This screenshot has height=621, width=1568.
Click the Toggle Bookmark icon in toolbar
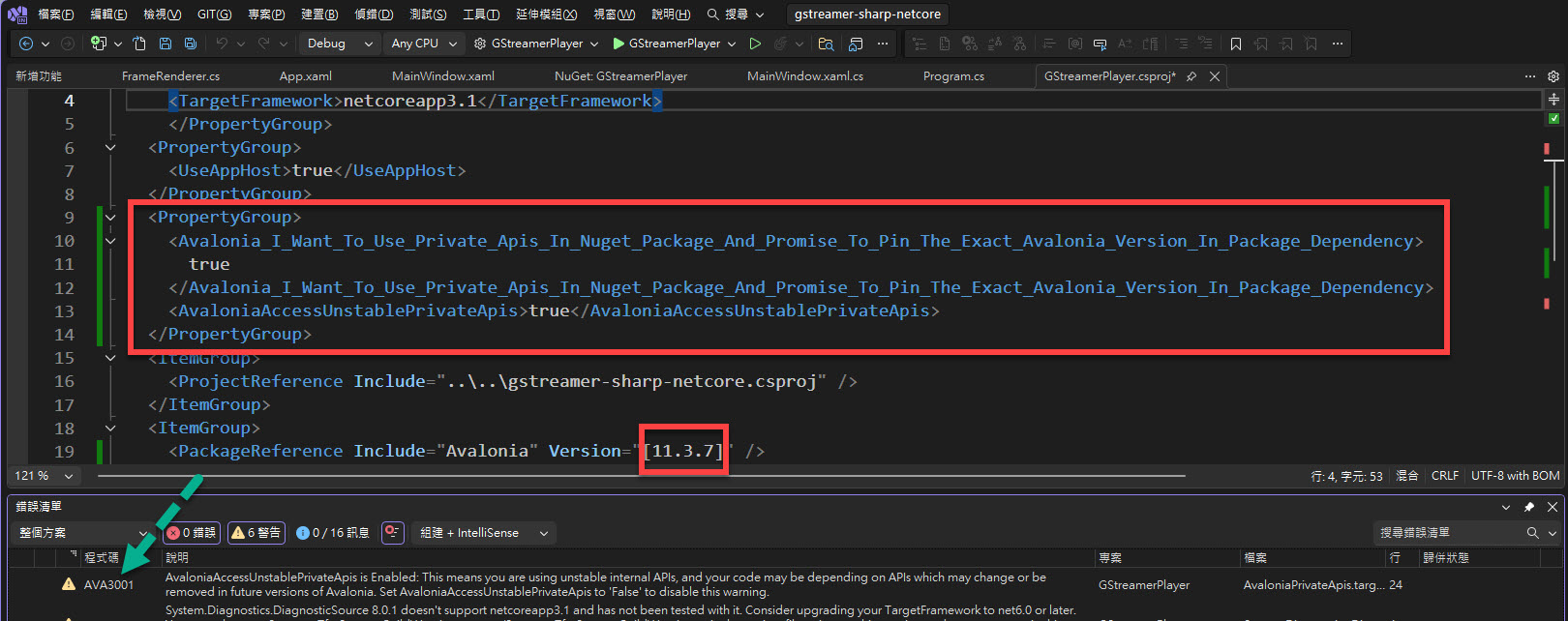point(1236,44)
